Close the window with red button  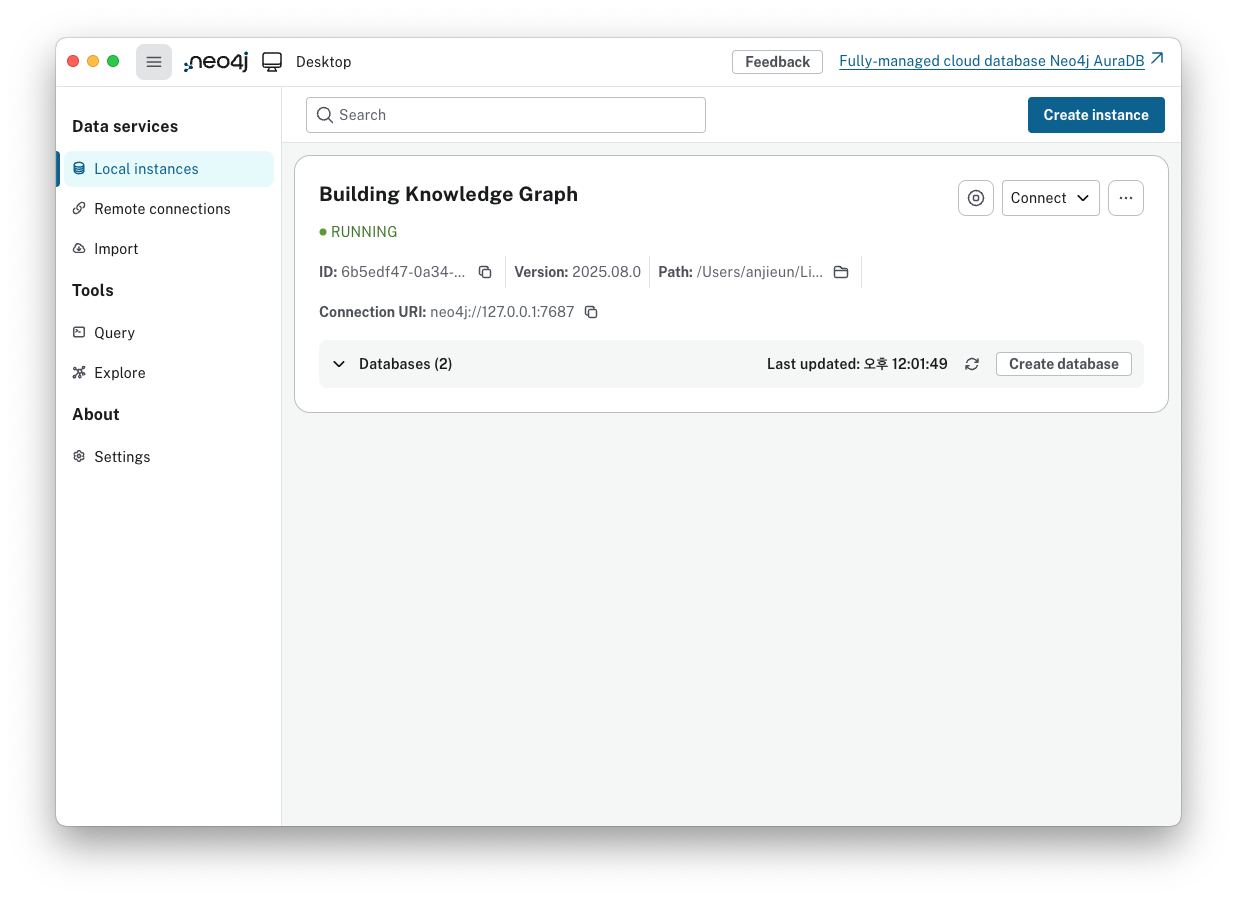[x=73, y=61]
